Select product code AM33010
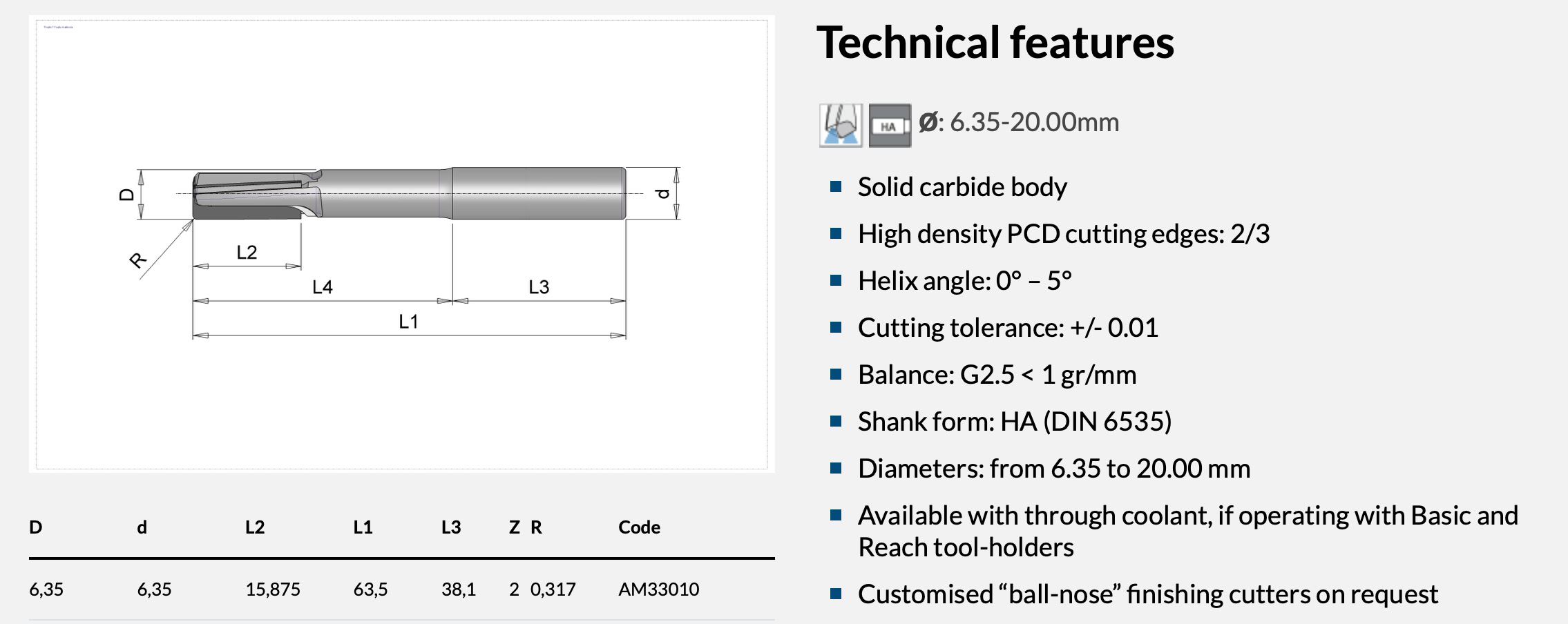 pyautogui.click(x=658, y=589)
